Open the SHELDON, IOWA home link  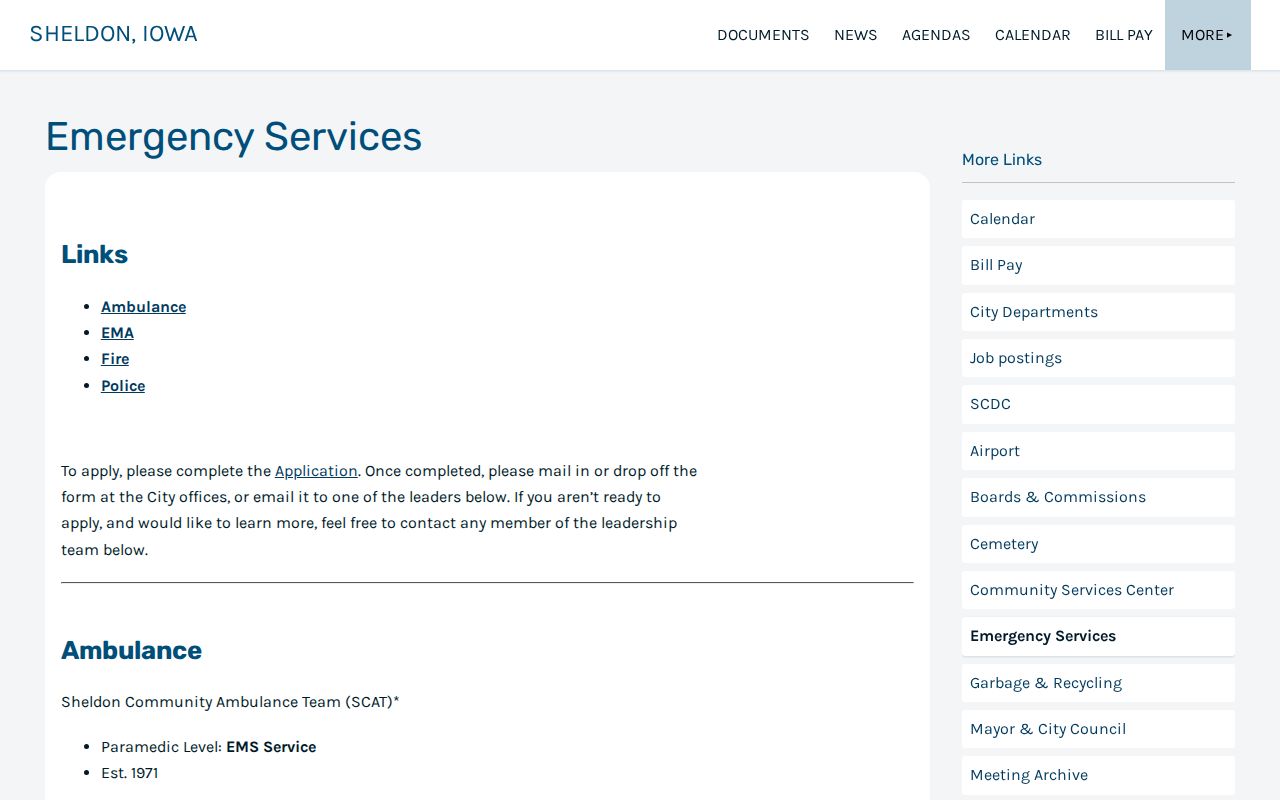pyautogui.click(x=113, y=34)
